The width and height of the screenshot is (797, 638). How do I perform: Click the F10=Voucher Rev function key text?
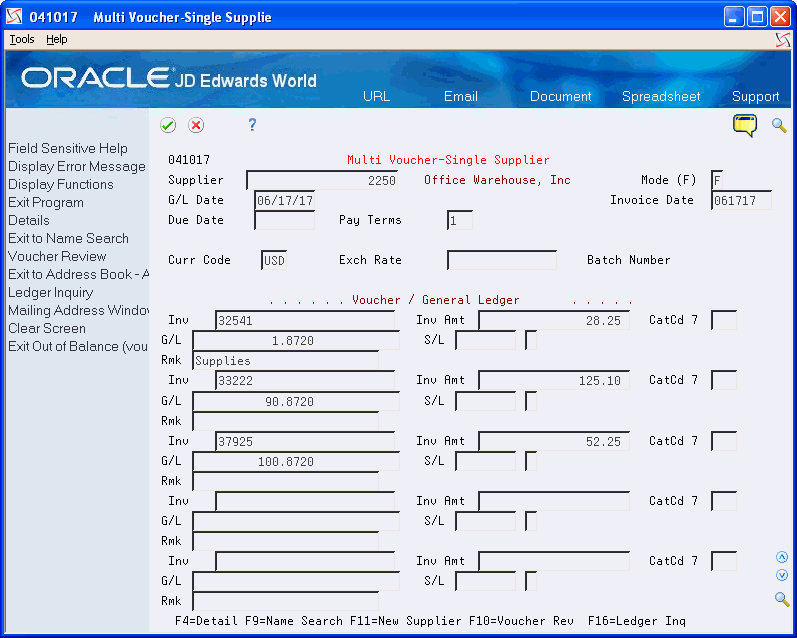(x=521, y=621)
